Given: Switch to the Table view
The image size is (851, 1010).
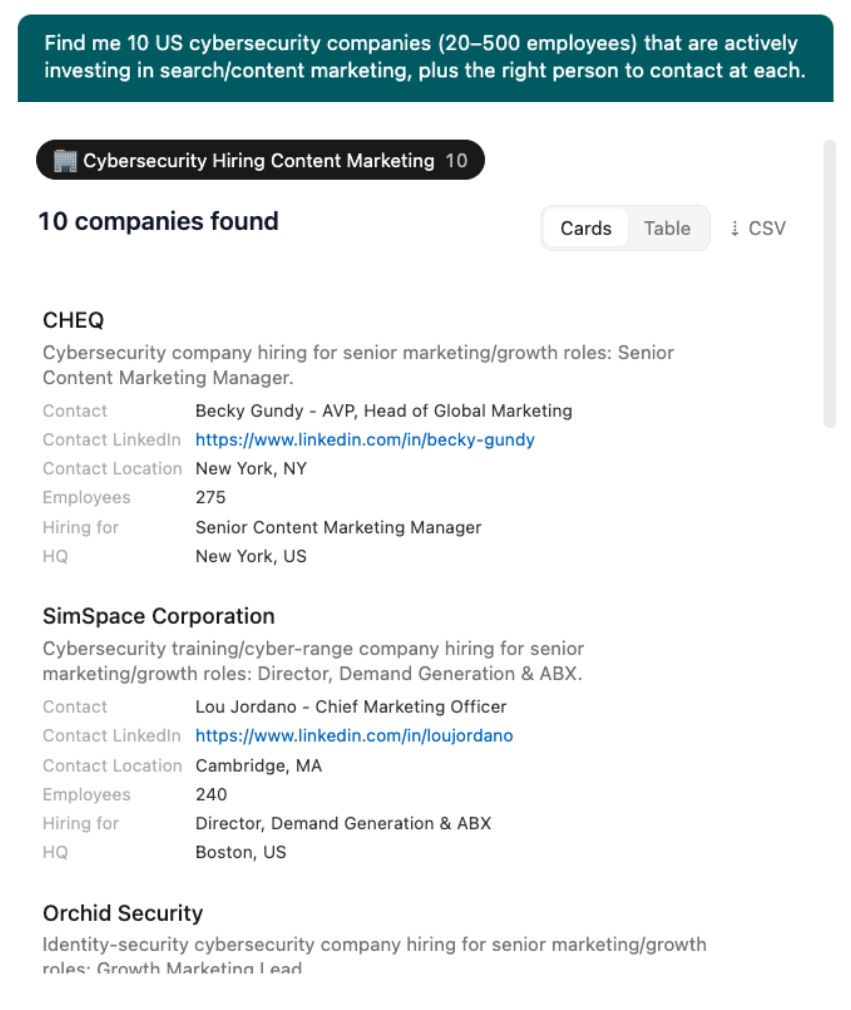Looking at the screenshot, I should pos(667,228).
